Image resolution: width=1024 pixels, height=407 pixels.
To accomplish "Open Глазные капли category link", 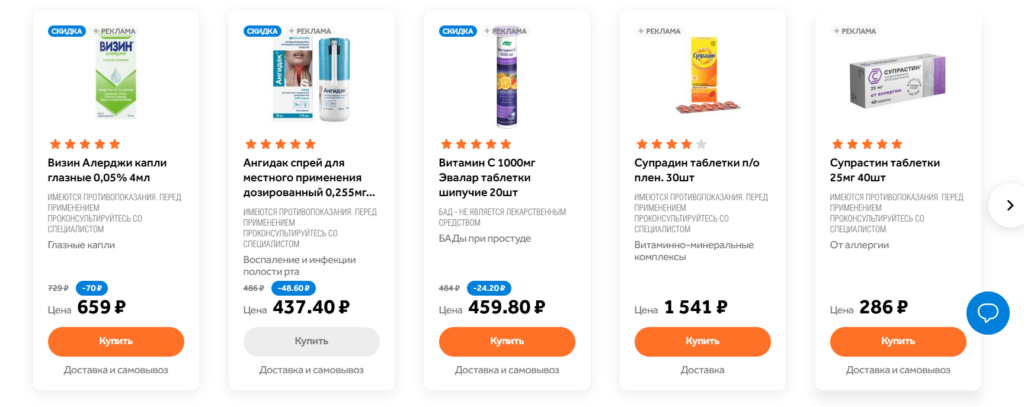I will [82, 245].
